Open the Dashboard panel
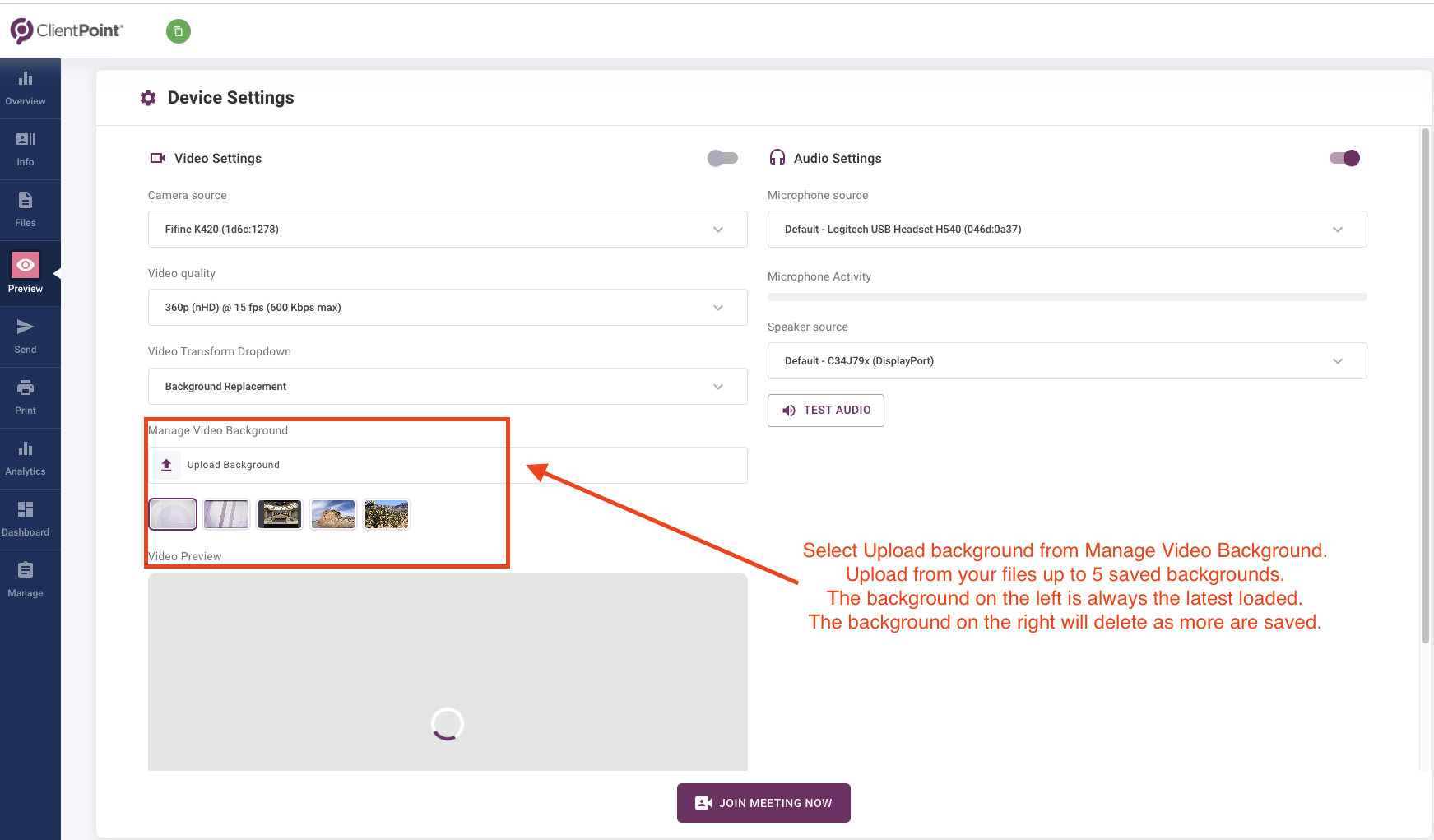Screen dimensions: 1434x840 pyautogui.click(x=26, y=518)
